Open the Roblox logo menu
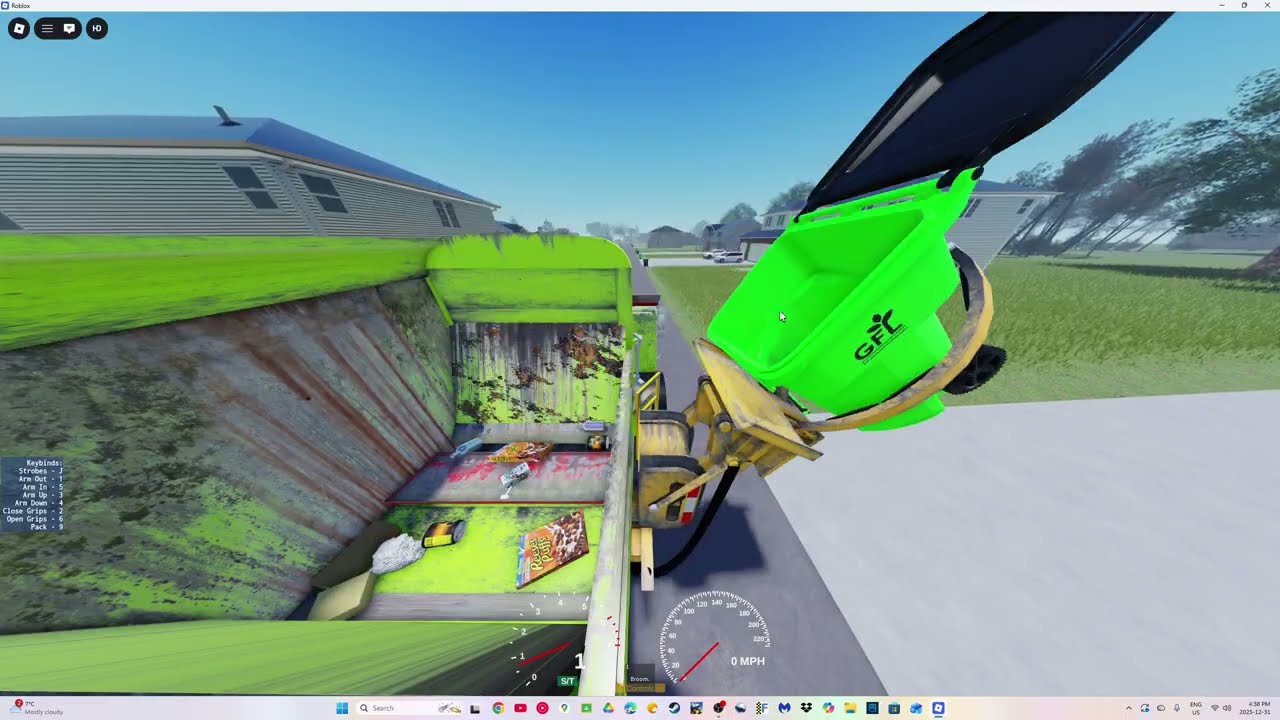The height and width of the screenshot is (720, 1280). (x=19, y=28)
